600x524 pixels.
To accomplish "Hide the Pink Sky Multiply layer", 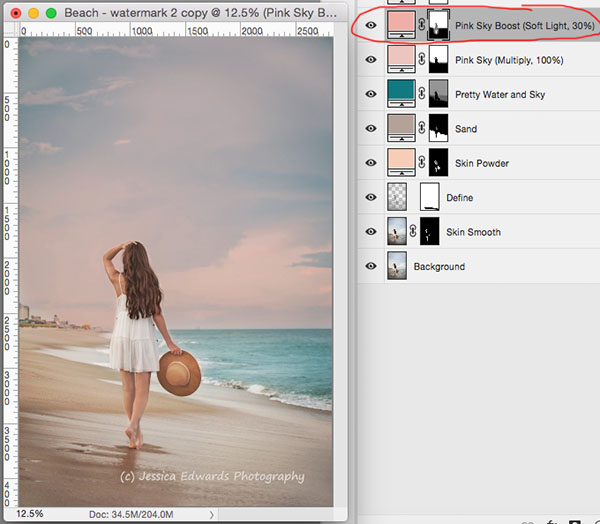I will point(370,60).
